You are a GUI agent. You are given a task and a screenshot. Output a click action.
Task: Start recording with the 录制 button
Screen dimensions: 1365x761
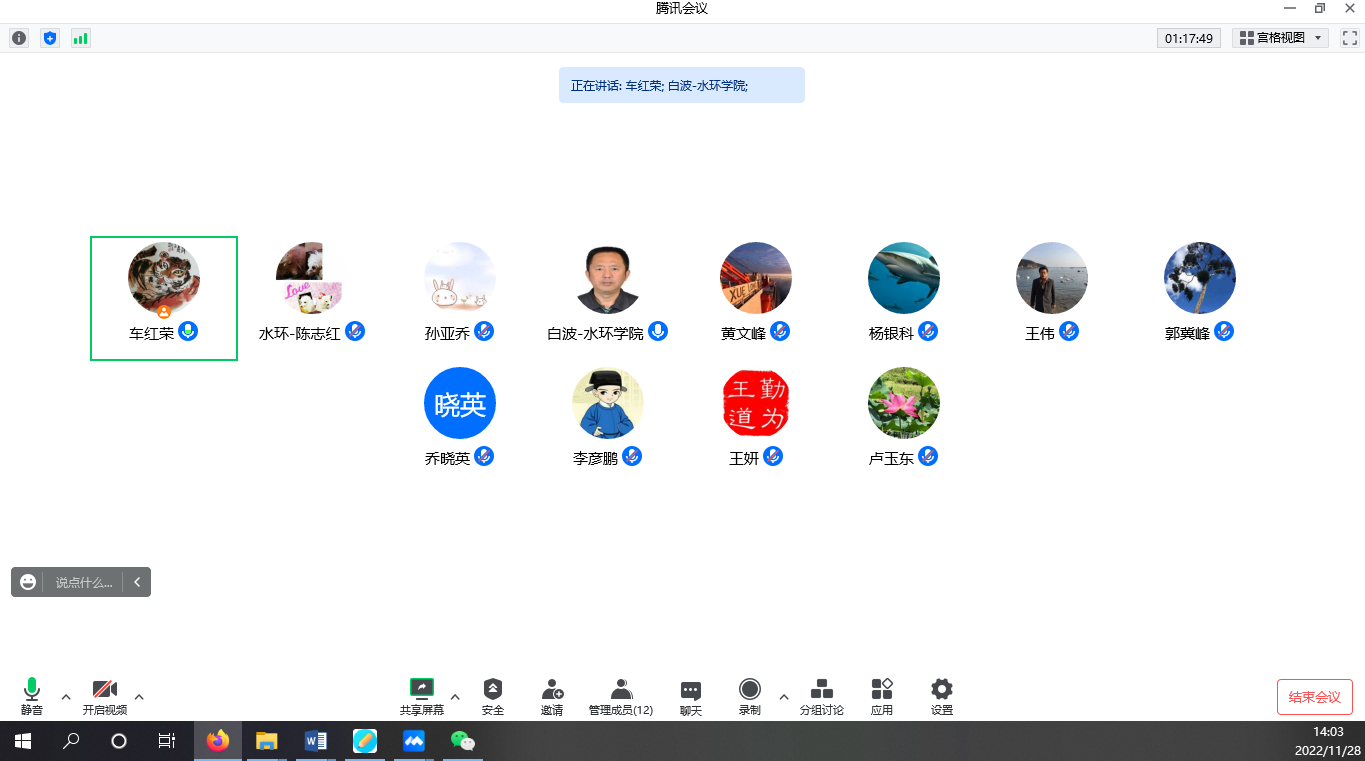(749, 695)
